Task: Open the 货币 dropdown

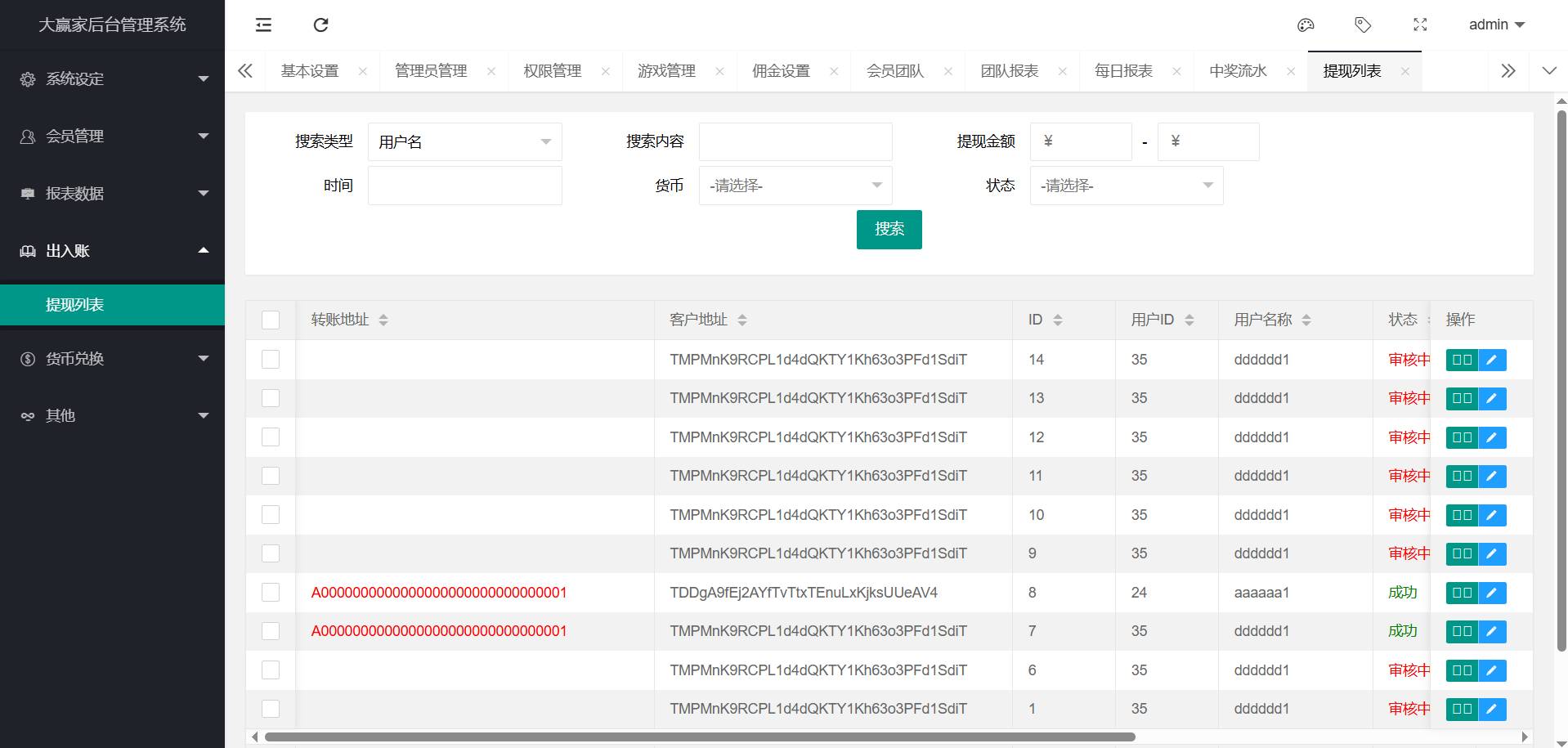Action: [x=795, y=186]
